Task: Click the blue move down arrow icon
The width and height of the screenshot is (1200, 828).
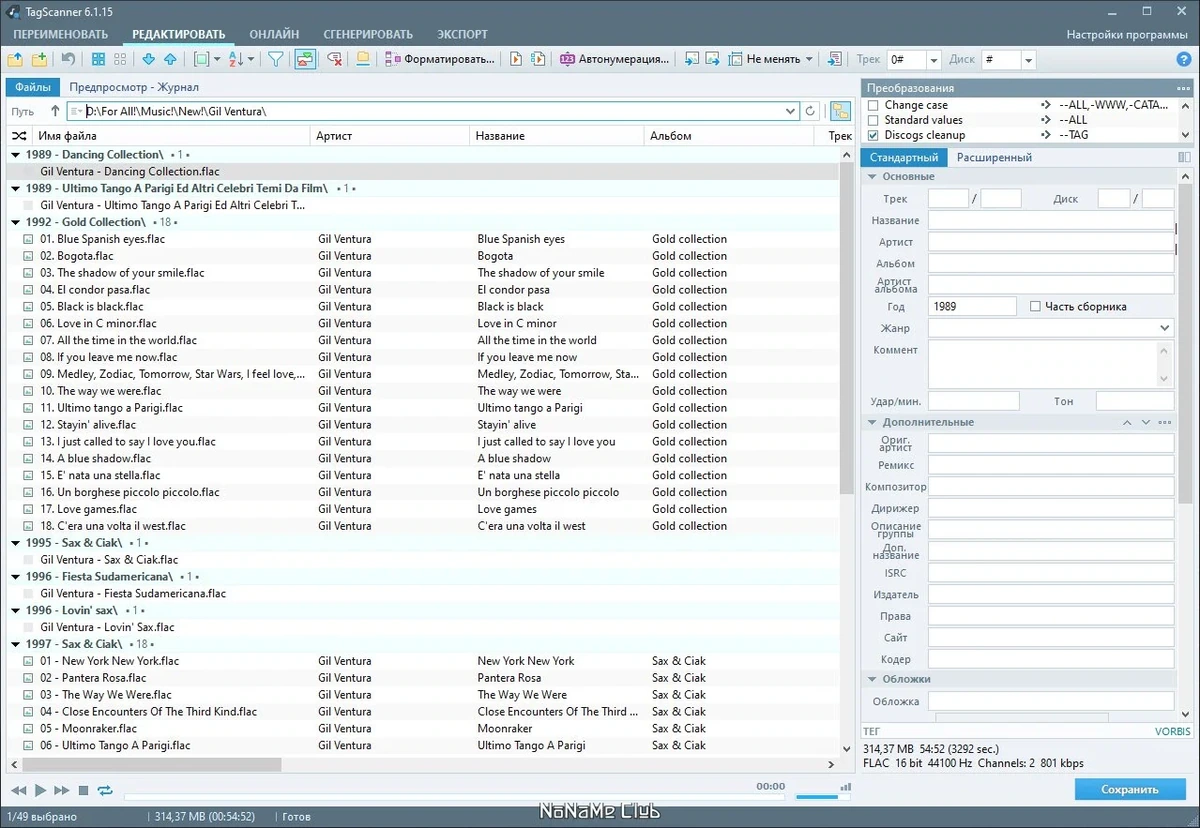Action: [x=149, y=59]
